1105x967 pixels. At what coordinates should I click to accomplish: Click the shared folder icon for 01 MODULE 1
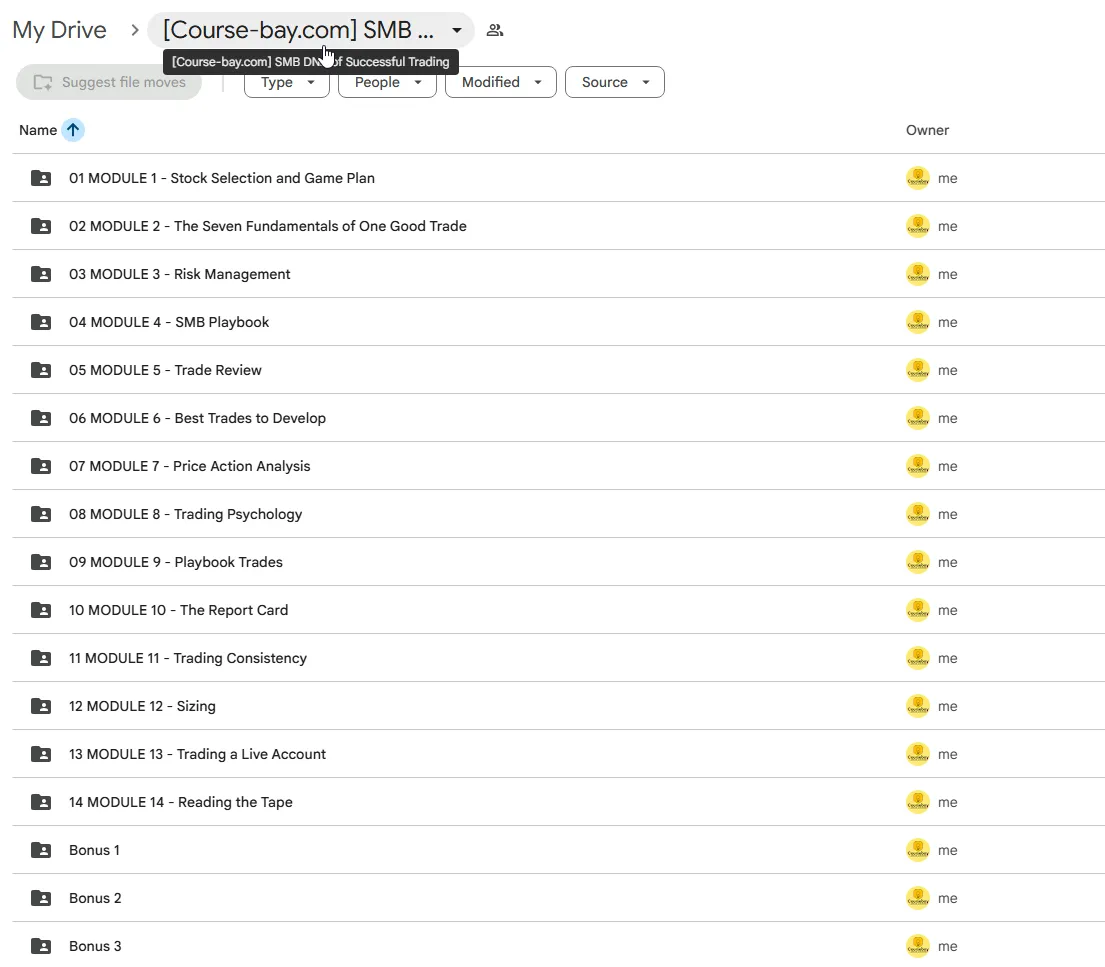point(41,178)
